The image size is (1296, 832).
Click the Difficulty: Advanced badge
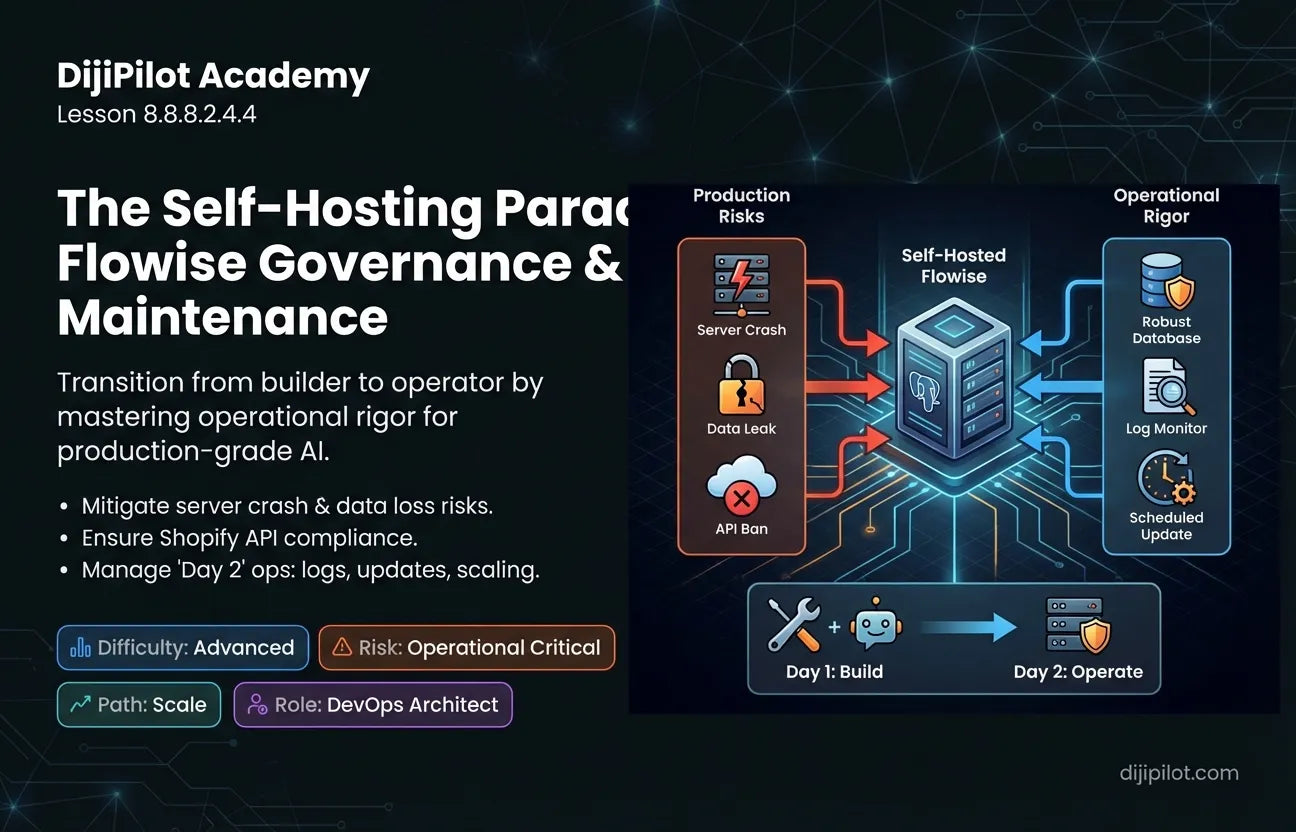[x=182, y=648]
